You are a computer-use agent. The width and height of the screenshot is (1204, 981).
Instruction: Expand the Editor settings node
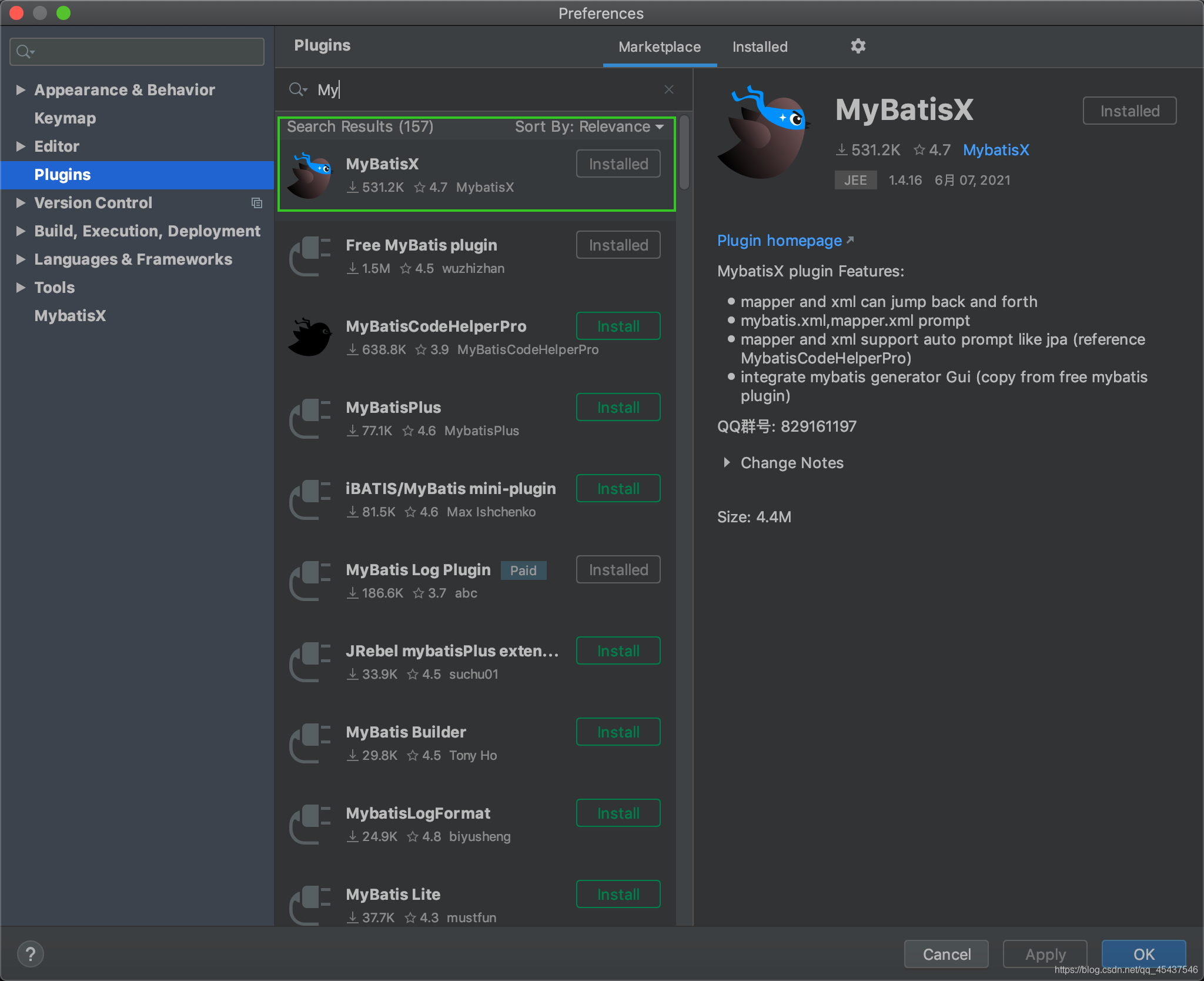[21, 146]
